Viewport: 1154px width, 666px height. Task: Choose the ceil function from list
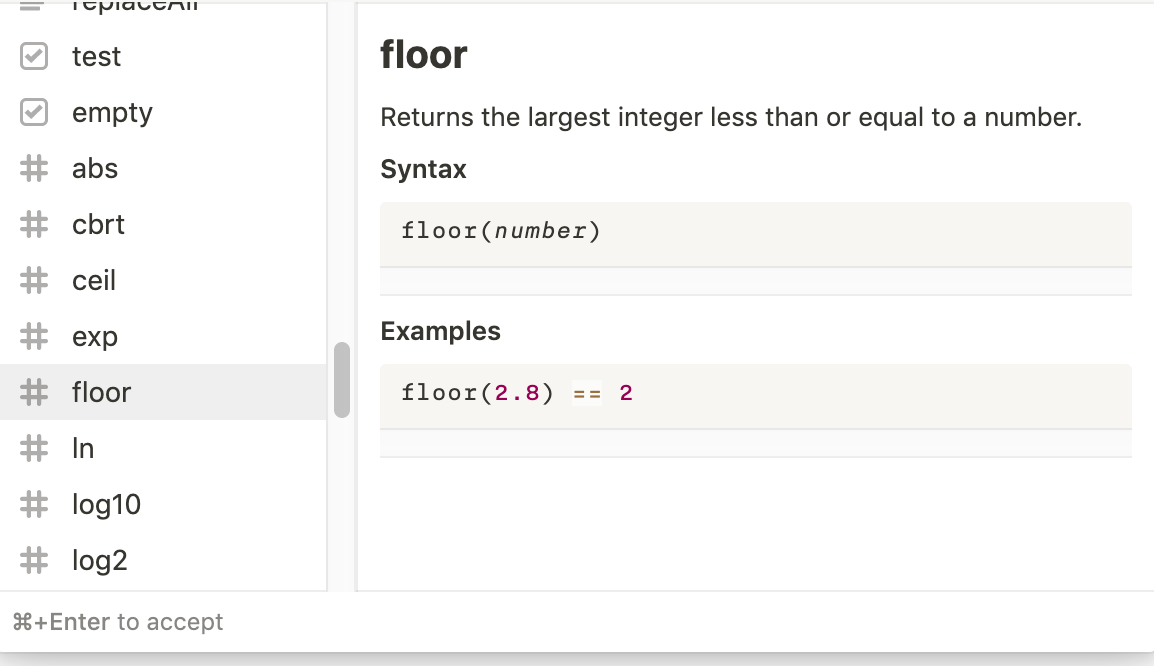[163, 280]
